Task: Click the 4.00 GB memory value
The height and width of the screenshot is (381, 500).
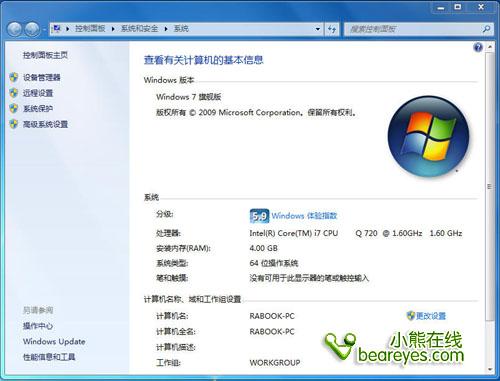Action: click(x=263, y=248)
